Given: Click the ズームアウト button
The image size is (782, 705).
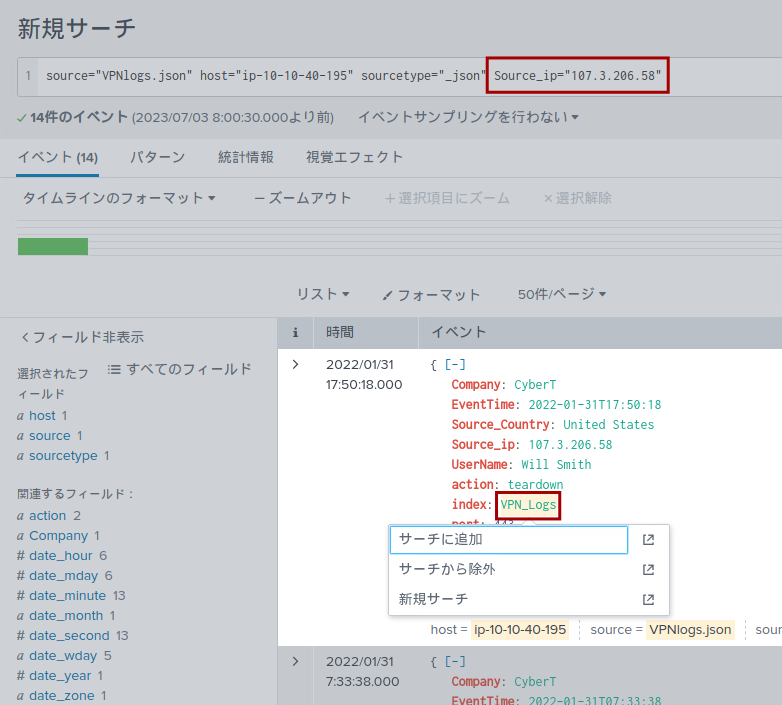Looking at the screenshot, I should (x=303, y=198).
